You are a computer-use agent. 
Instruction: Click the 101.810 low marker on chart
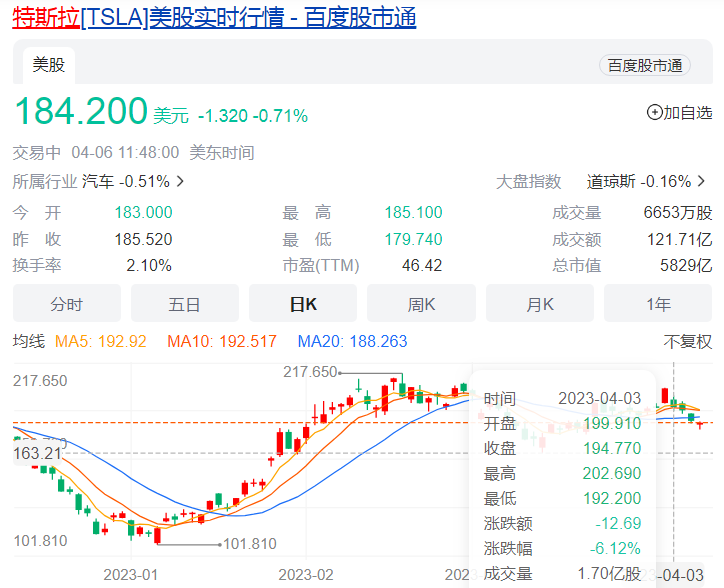coord(250,544)
